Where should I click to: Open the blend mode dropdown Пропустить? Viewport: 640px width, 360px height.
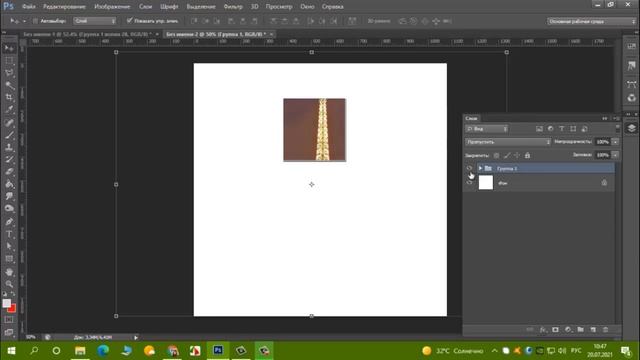click(508, 142)
